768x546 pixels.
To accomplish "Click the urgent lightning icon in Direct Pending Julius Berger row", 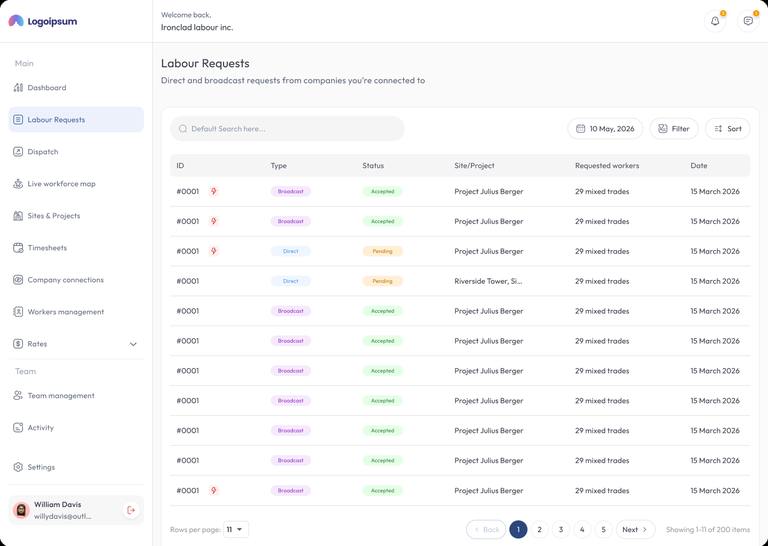I will pos(214,251).
